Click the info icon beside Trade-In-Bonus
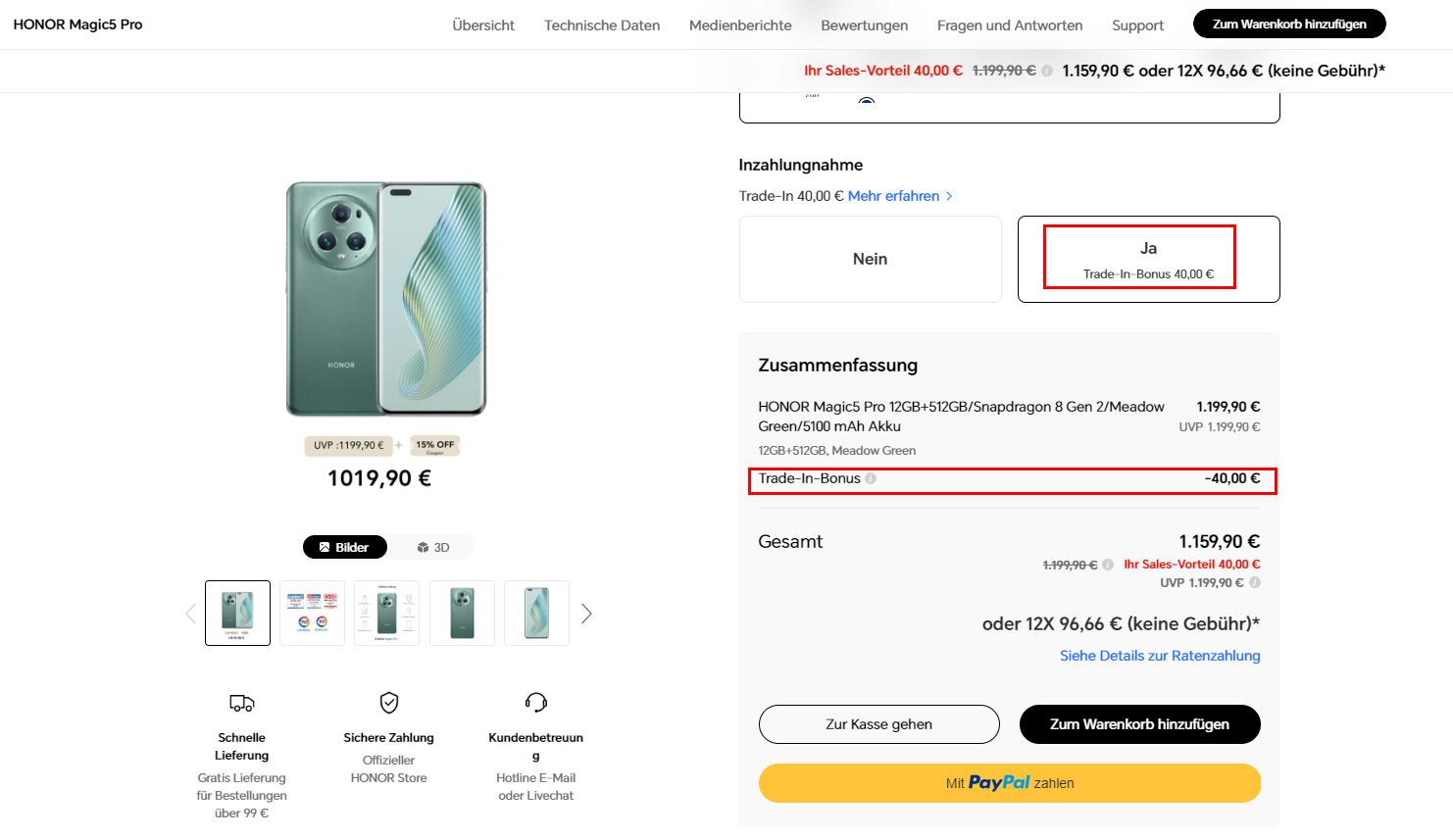Screen dimensions: 1453x840 pyautogui.click(x=871, y=478)
